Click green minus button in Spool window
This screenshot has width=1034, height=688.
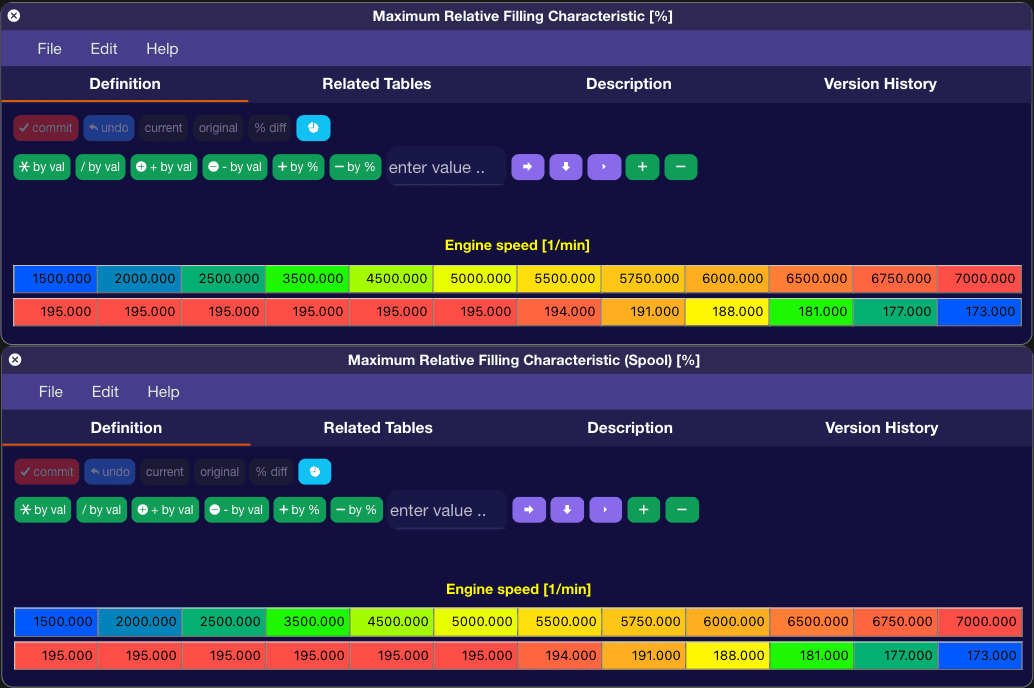tap(683, 510)
